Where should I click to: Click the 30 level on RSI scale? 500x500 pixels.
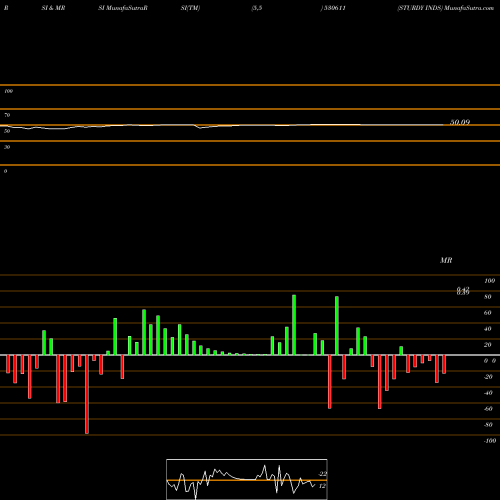point(7,147)
